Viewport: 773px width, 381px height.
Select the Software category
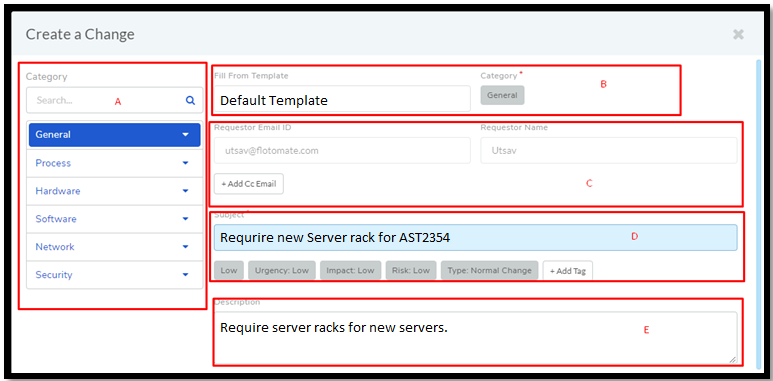tap(114, 219)
